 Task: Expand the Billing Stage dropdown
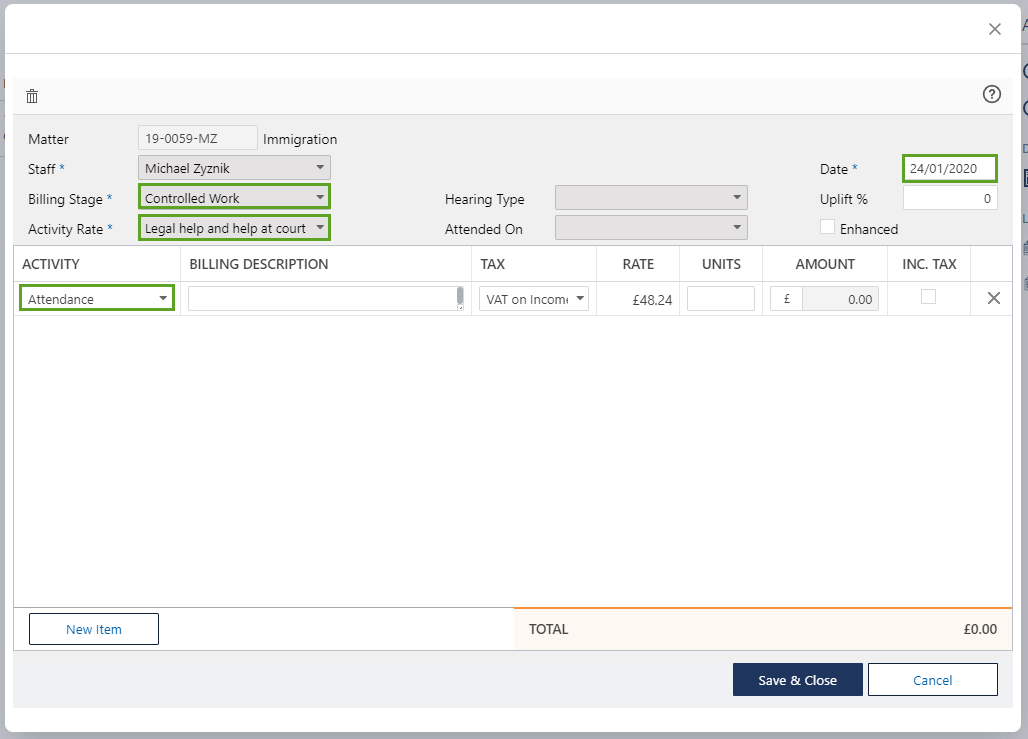pyautogui.click(x=234, y=198)
